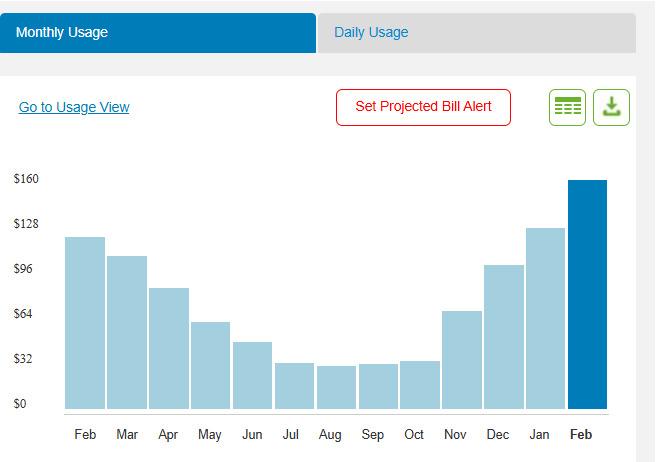Image resolution: width=657 pixels, height=462 pixels.
Task: Click the Nov usage bar
Action: pyautogui.click(x=462, y=360)
